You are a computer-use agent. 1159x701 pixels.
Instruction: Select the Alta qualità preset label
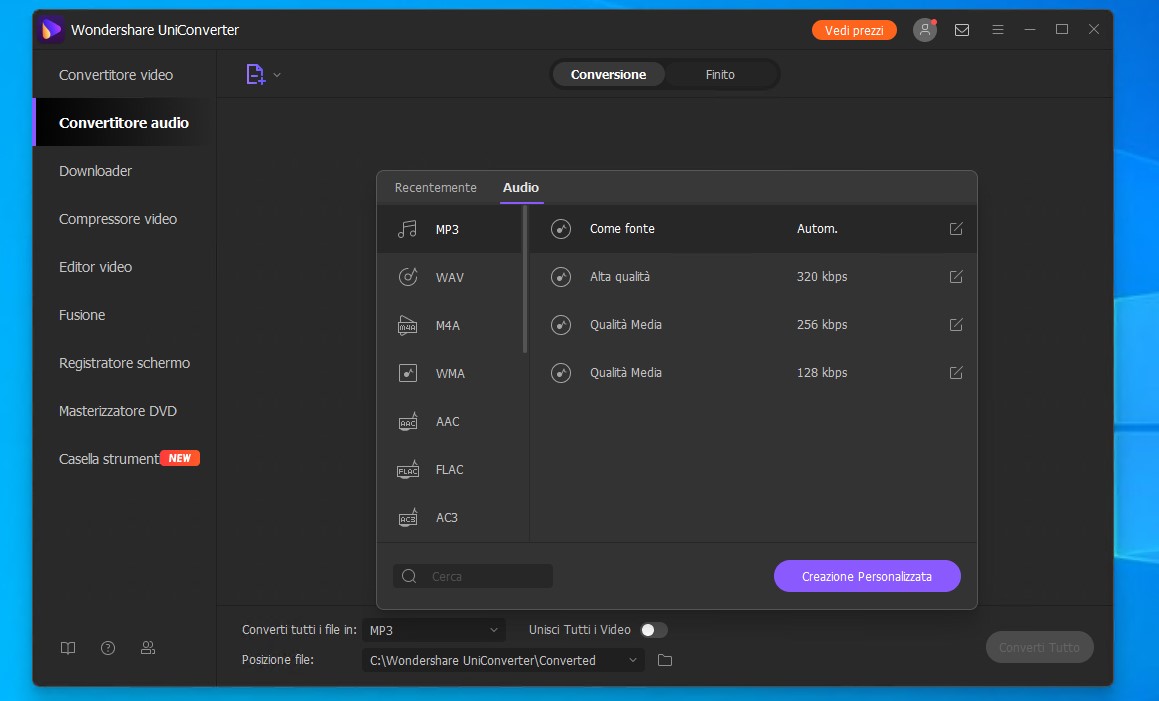pyautogui.click(x=620, y=277)
